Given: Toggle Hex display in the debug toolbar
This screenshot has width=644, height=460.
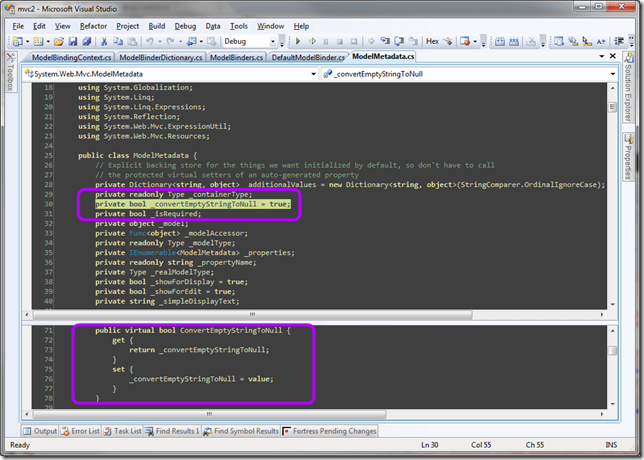Looking at the screenshot, I should [x=432, y=41].
